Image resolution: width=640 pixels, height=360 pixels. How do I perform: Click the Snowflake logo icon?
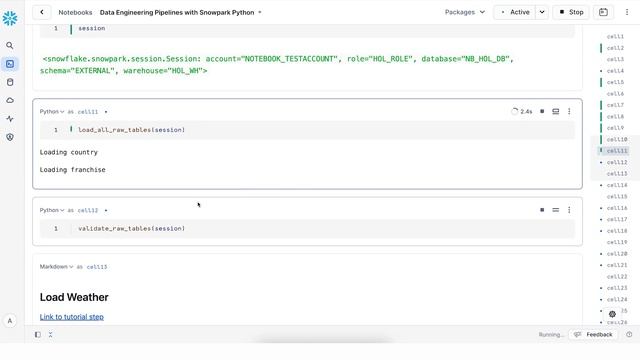point(10,18)
